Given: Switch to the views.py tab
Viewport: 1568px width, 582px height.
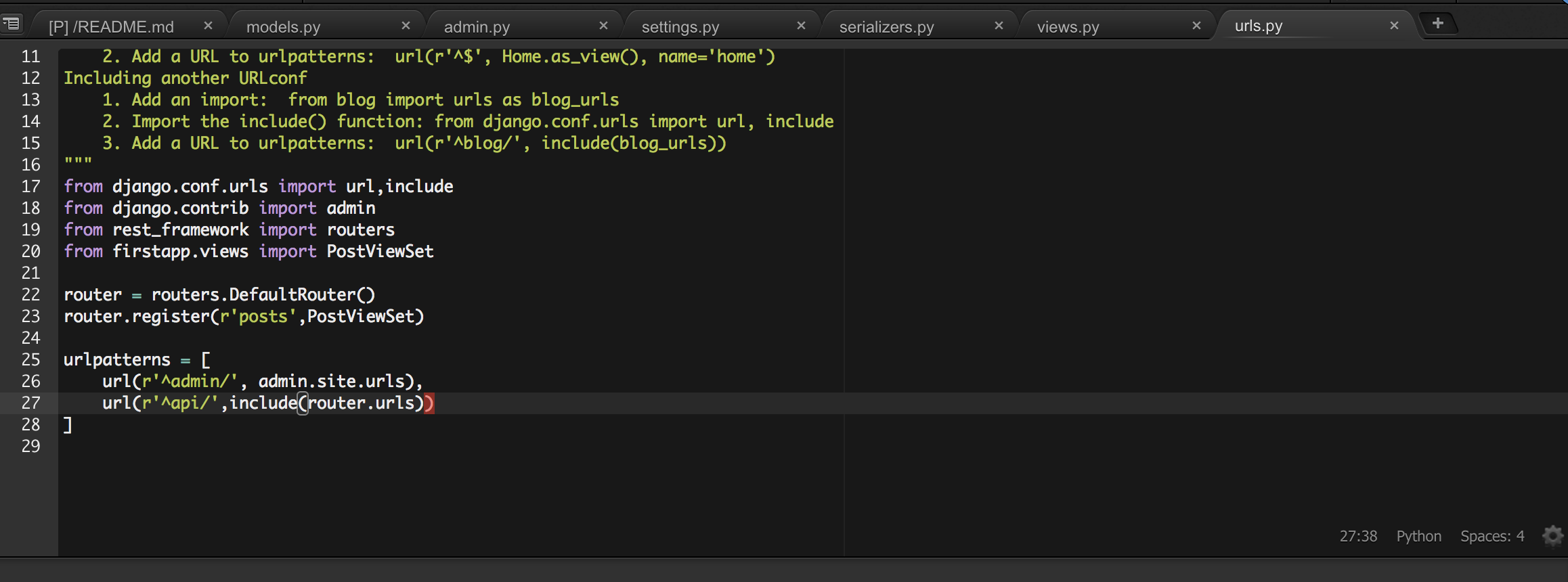Looking at the screenshot, I should pyautogui.click(x=1068, y=27).
